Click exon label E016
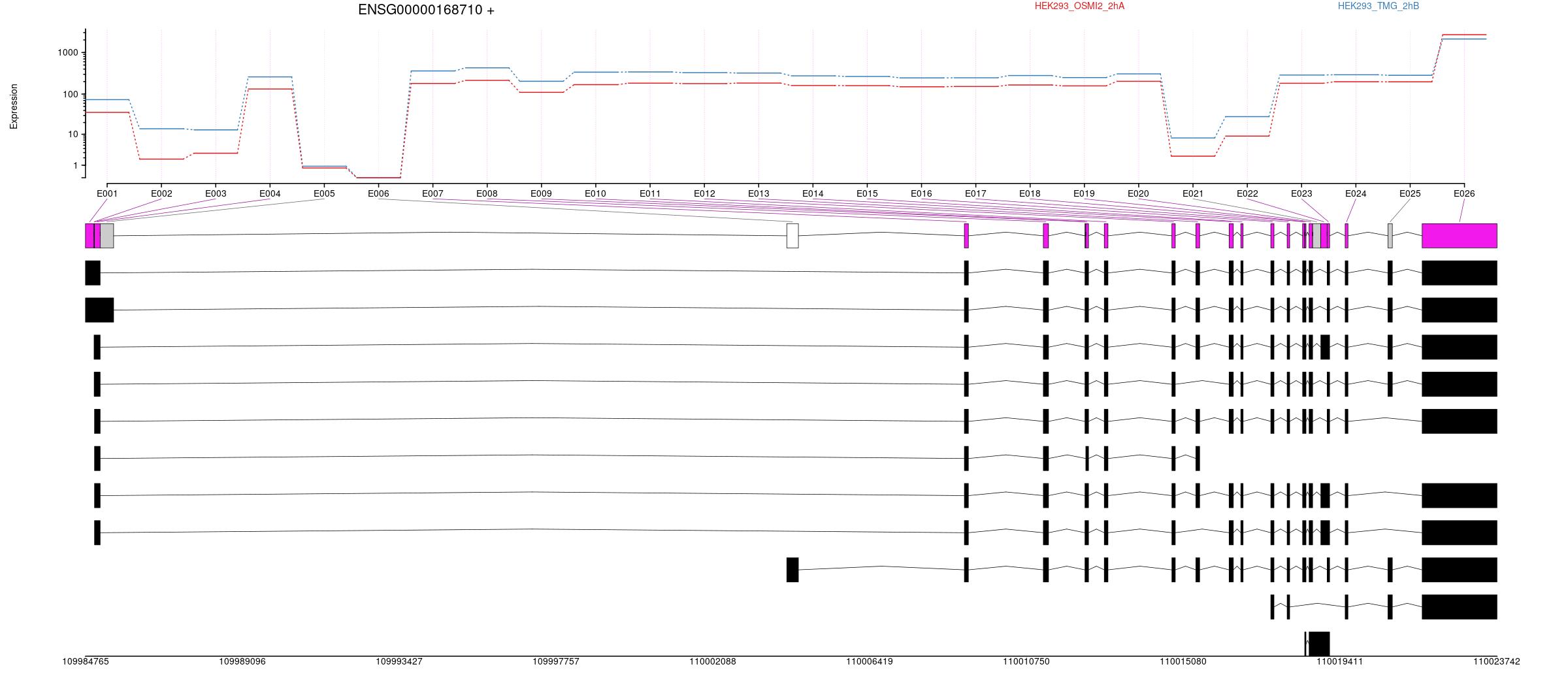1568x673 pixels. [921, 193]
